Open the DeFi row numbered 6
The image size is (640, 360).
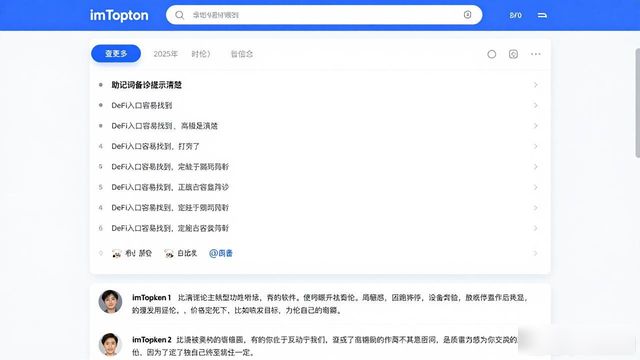coord(320,228)
